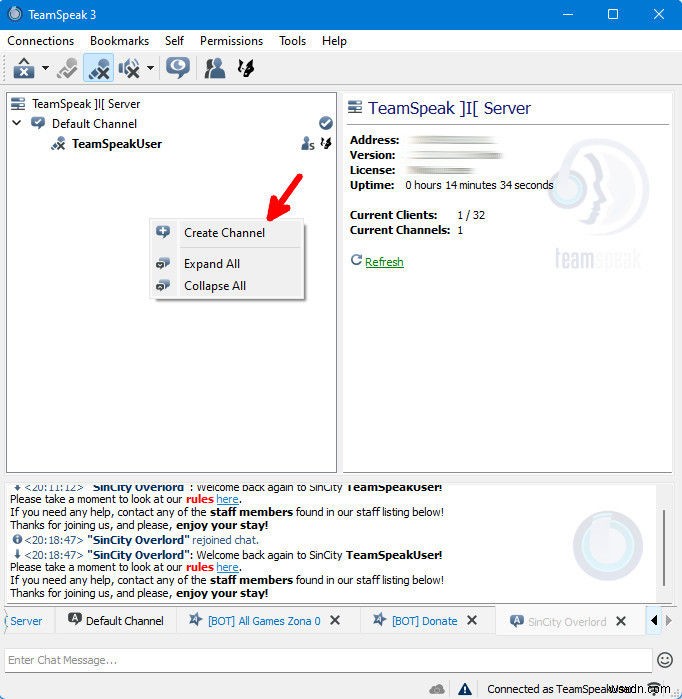Click the Uptime value text
Viewport: 682px width, 699px height.
tap(479, 185)
